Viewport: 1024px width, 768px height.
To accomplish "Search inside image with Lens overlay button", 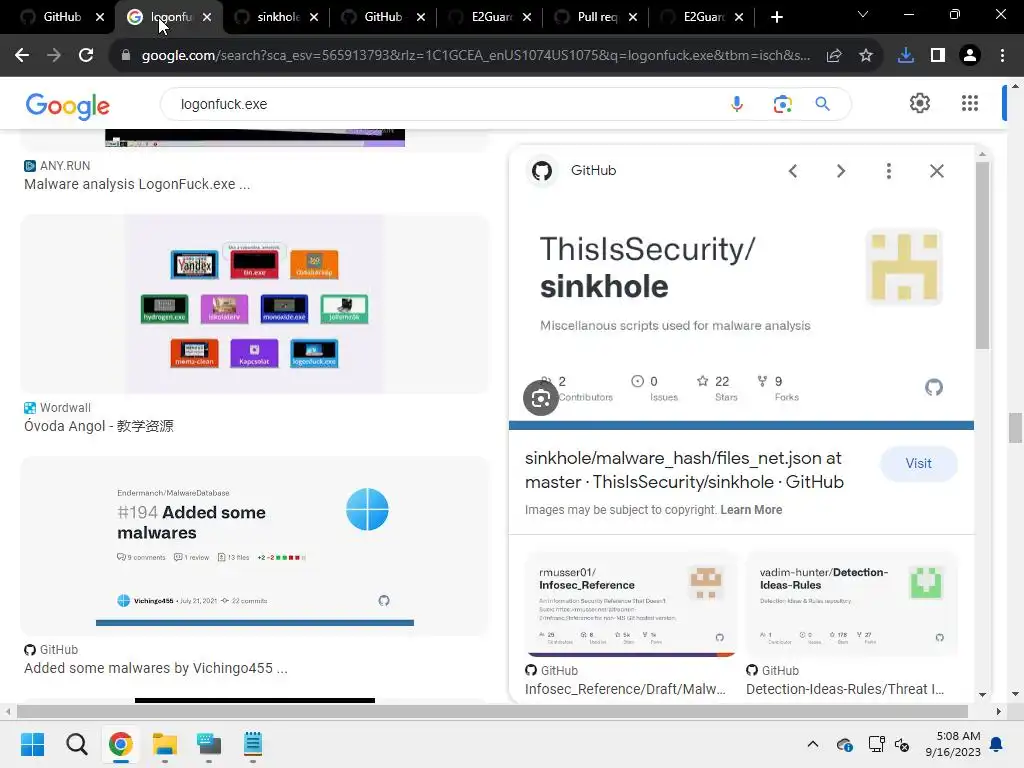I will pyautogui.click(x=541, y=398).
